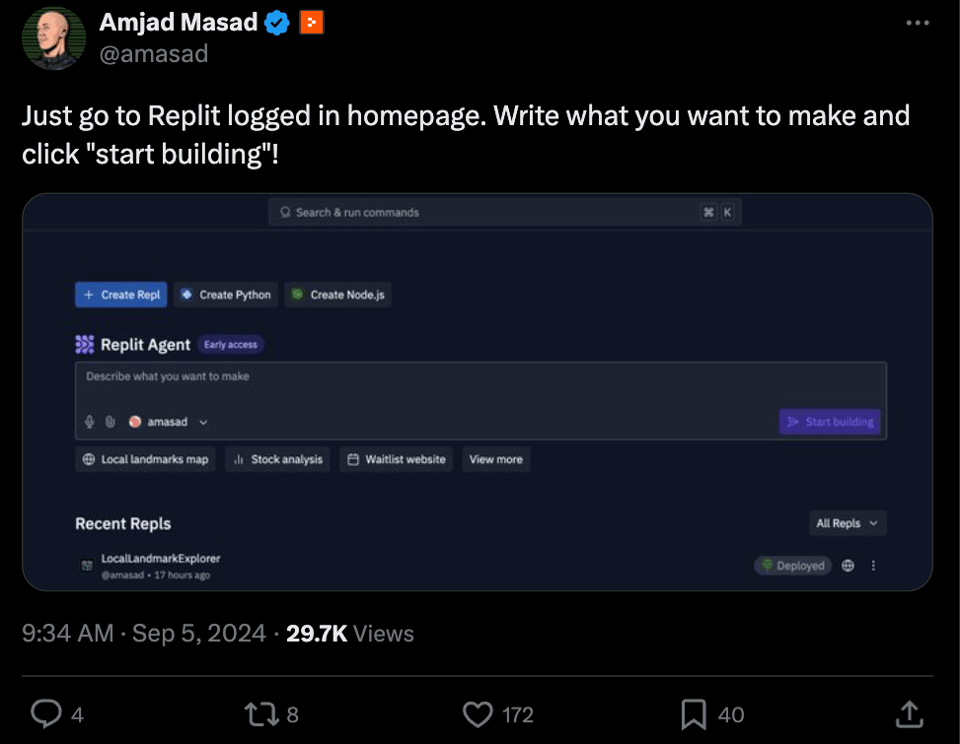Click the attachment paperclip icon
Image resolution: width=960 pixels, height=744 pixels.
click(110, 422)
